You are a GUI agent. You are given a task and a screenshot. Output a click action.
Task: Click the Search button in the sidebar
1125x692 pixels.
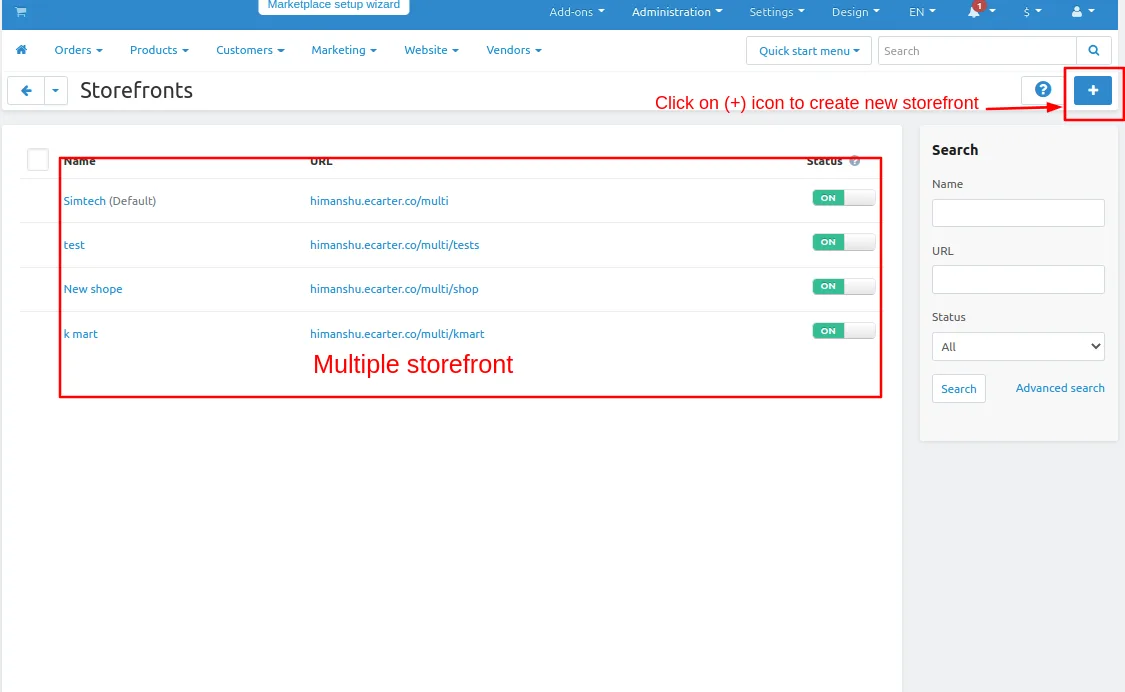tap(959, 388)
